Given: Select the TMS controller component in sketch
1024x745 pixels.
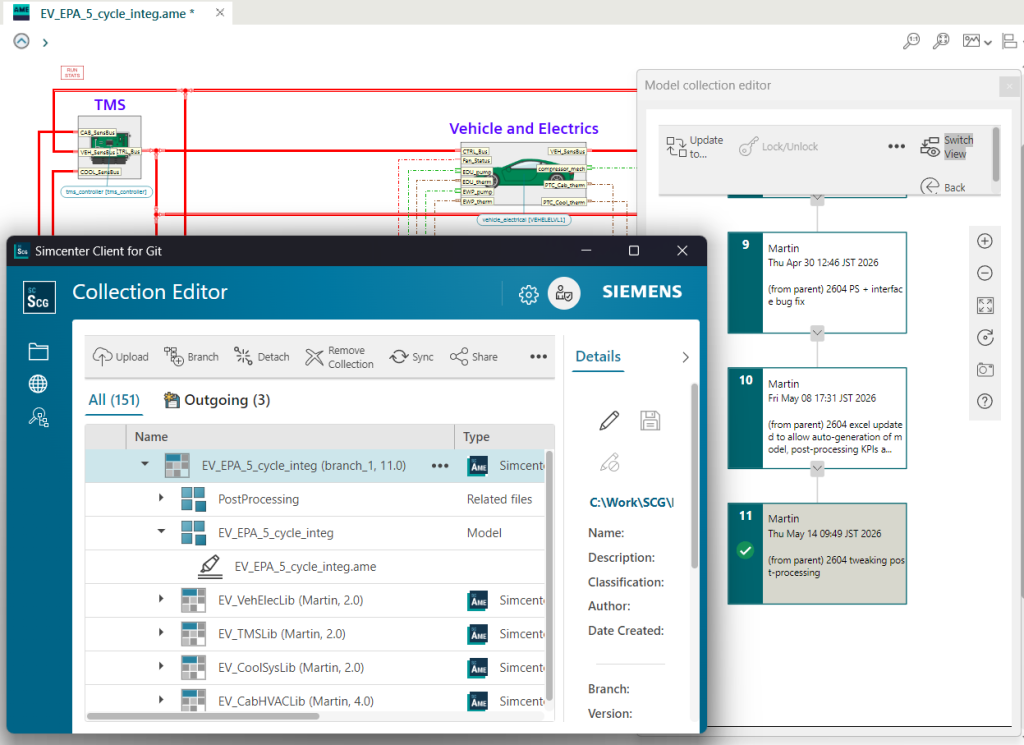Looking at the screenshot, I should point(109,148).
